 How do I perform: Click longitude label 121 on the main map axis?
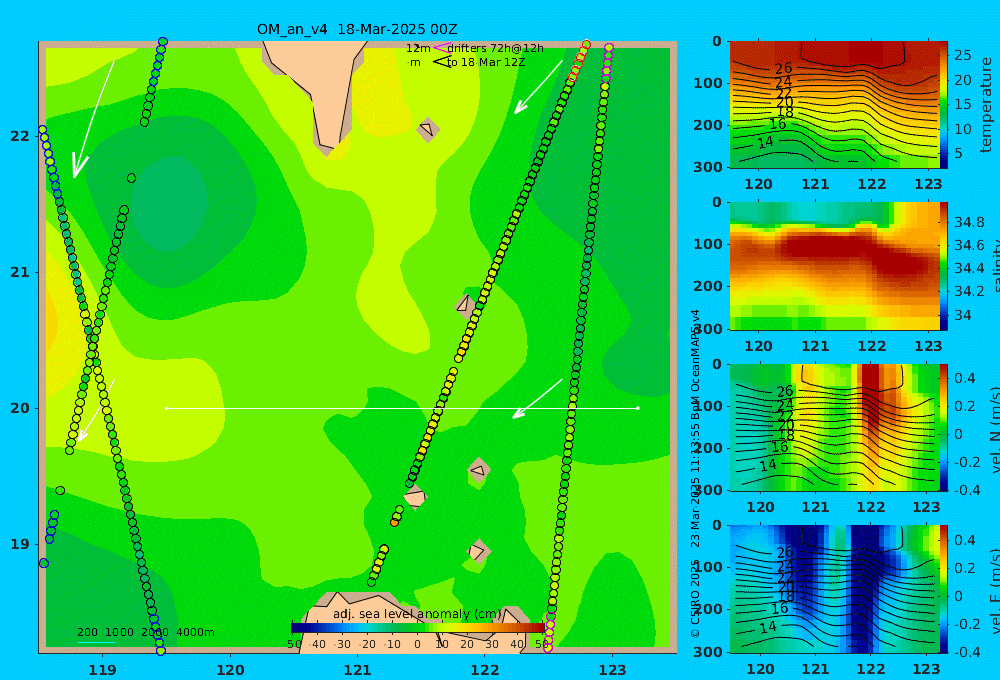358,670
